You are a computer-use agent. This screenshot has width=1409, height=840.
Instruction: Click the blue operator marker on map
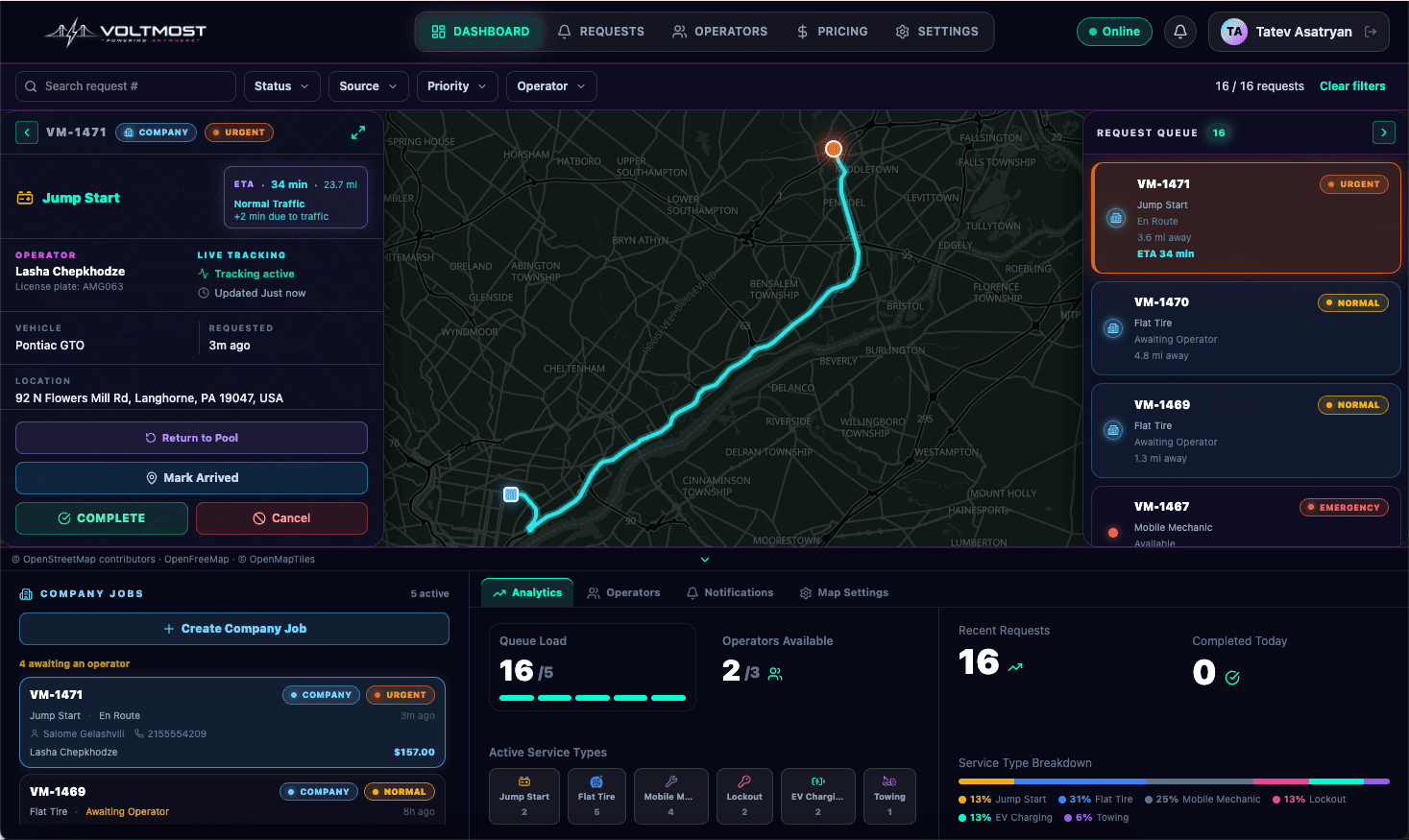511,494
